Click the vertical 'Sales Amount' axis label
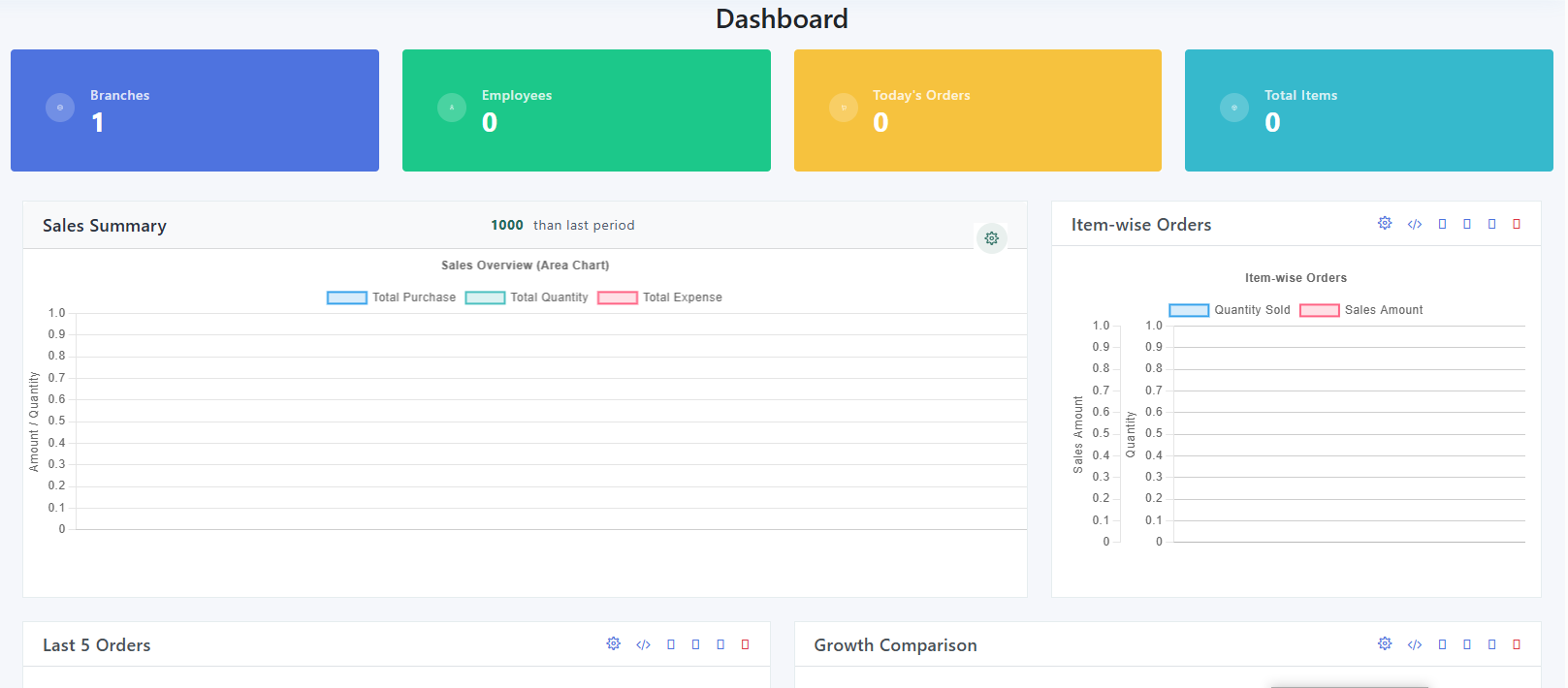This screenshot has height=688, width=1568. pos(1077,434)
